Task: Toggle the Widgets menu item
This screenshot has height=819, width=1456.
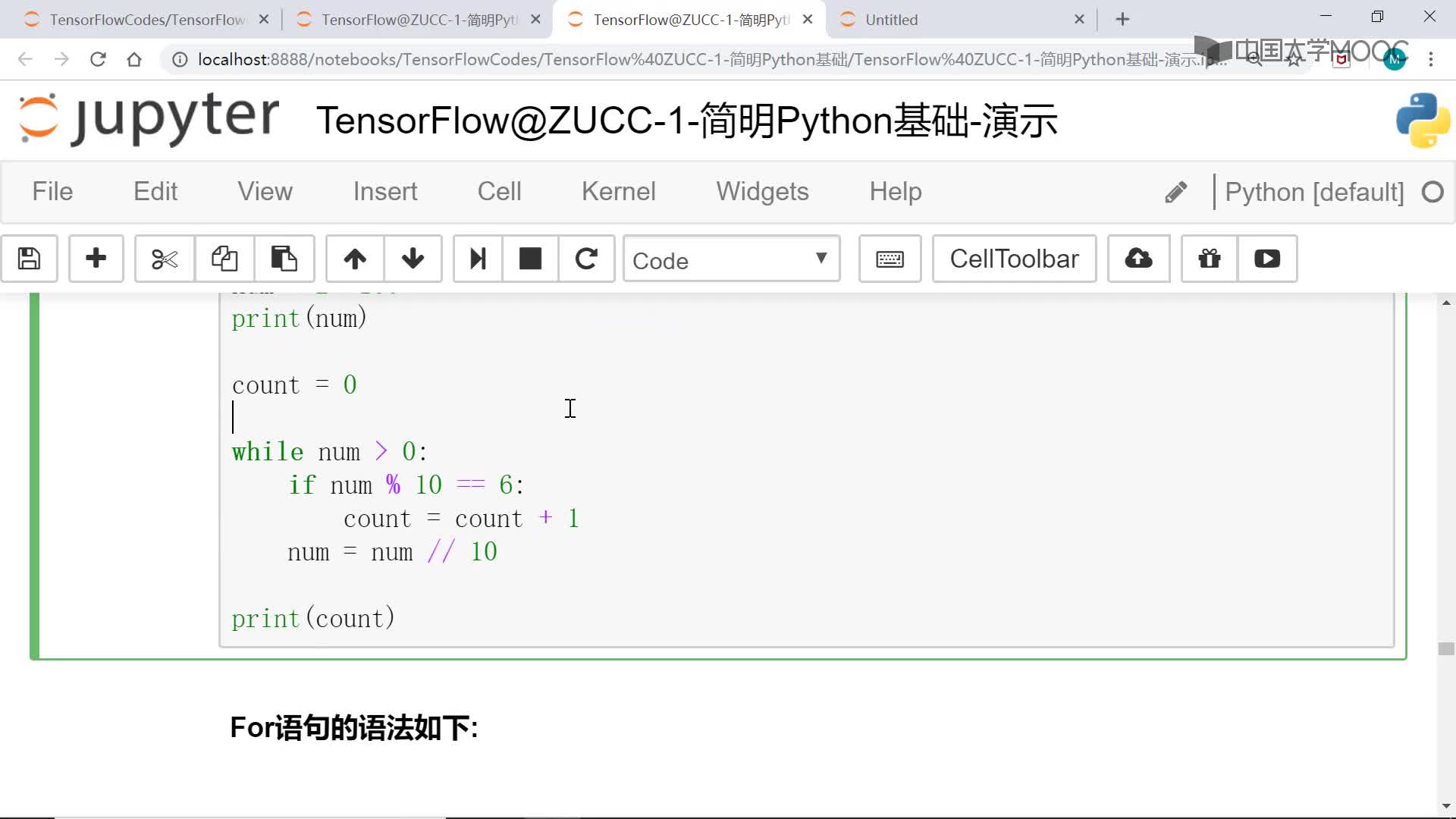Action: coord(762,190)
